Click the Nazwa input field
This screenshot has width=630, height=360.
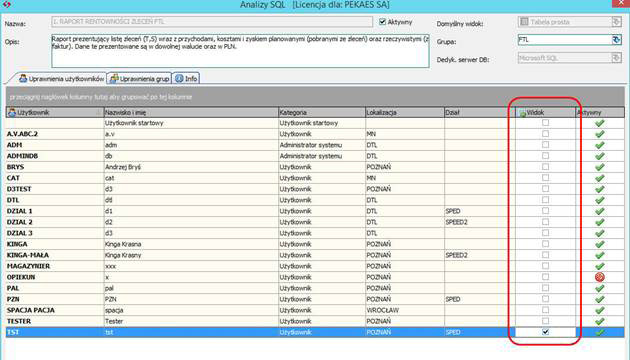[212, 22]
